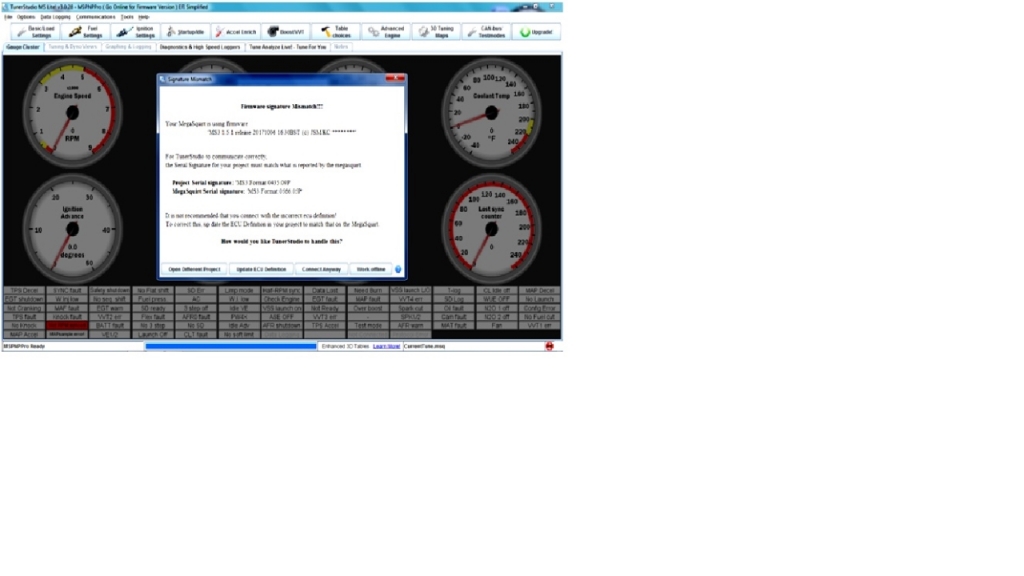Switch to the Graphing & Logging tab

[x=128, y=47]
